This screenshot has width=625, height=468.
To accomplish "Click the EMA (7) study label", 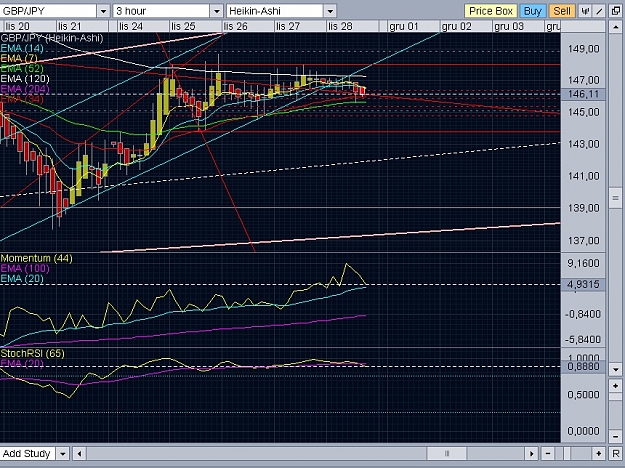I will [x=19, y=59].
